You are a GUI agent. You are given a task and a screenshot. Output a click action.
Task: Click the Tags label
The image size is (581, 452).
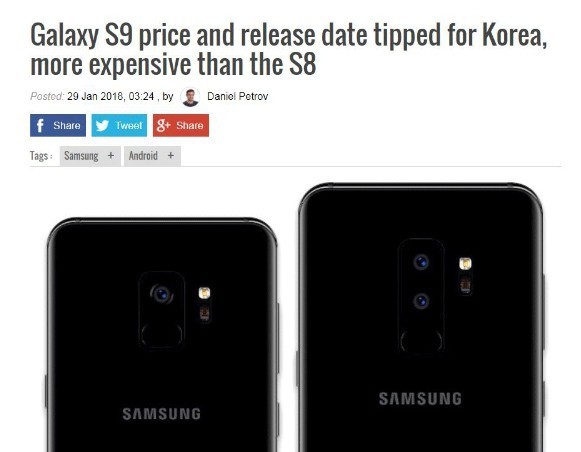[41, 156]
